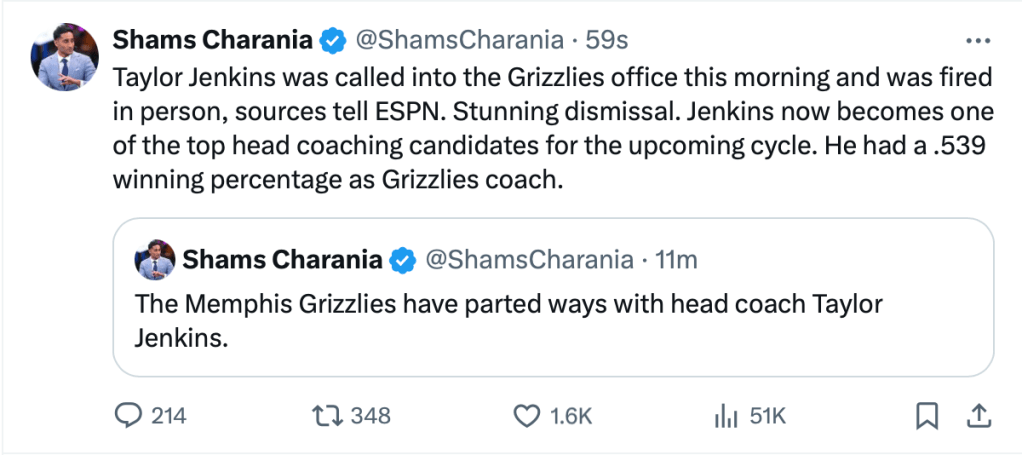Click the small avatar inside the quoted tweet
Screen dimensions: 1022x455
click(x=154, y=259)
